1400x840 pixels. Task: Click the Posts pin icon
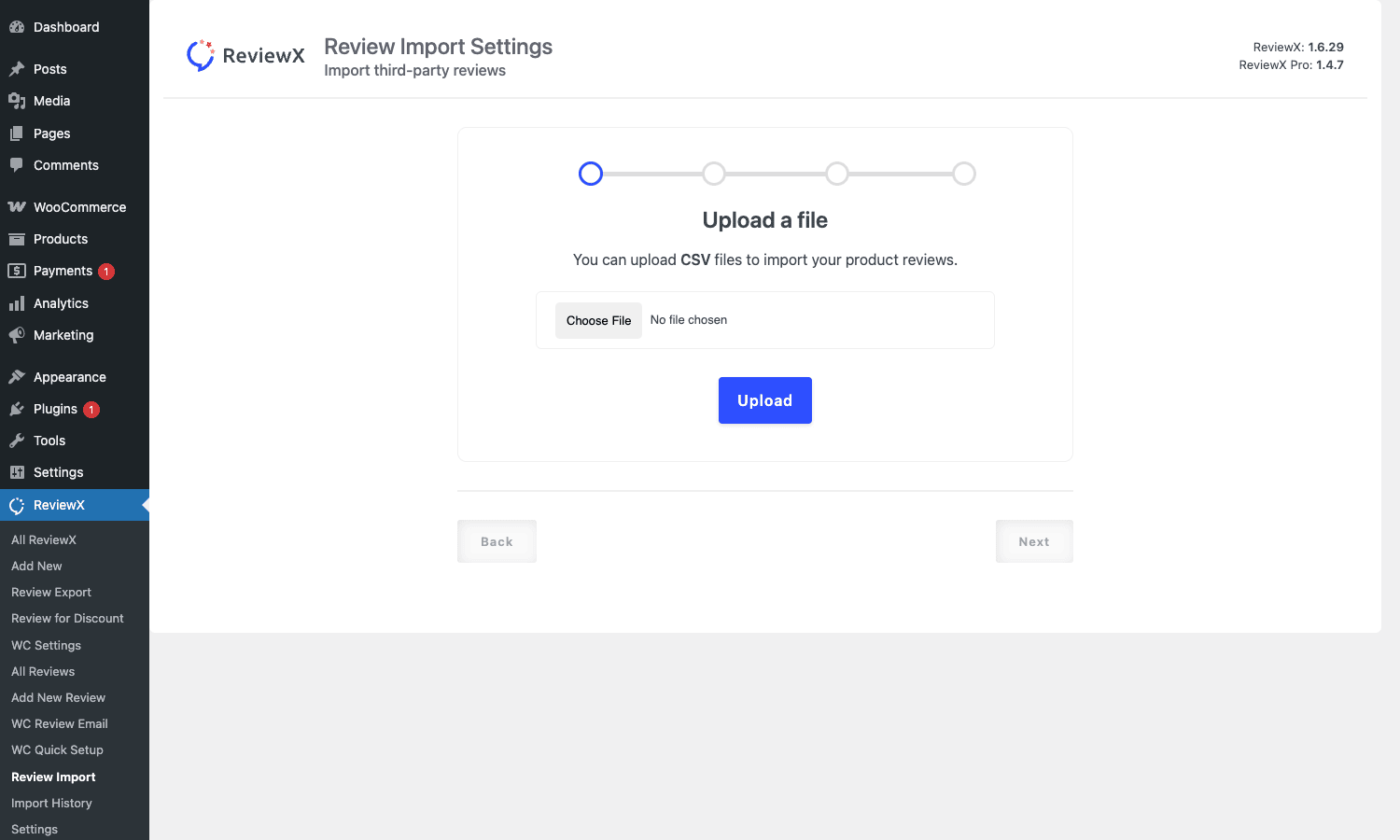[x=17, y=69]
